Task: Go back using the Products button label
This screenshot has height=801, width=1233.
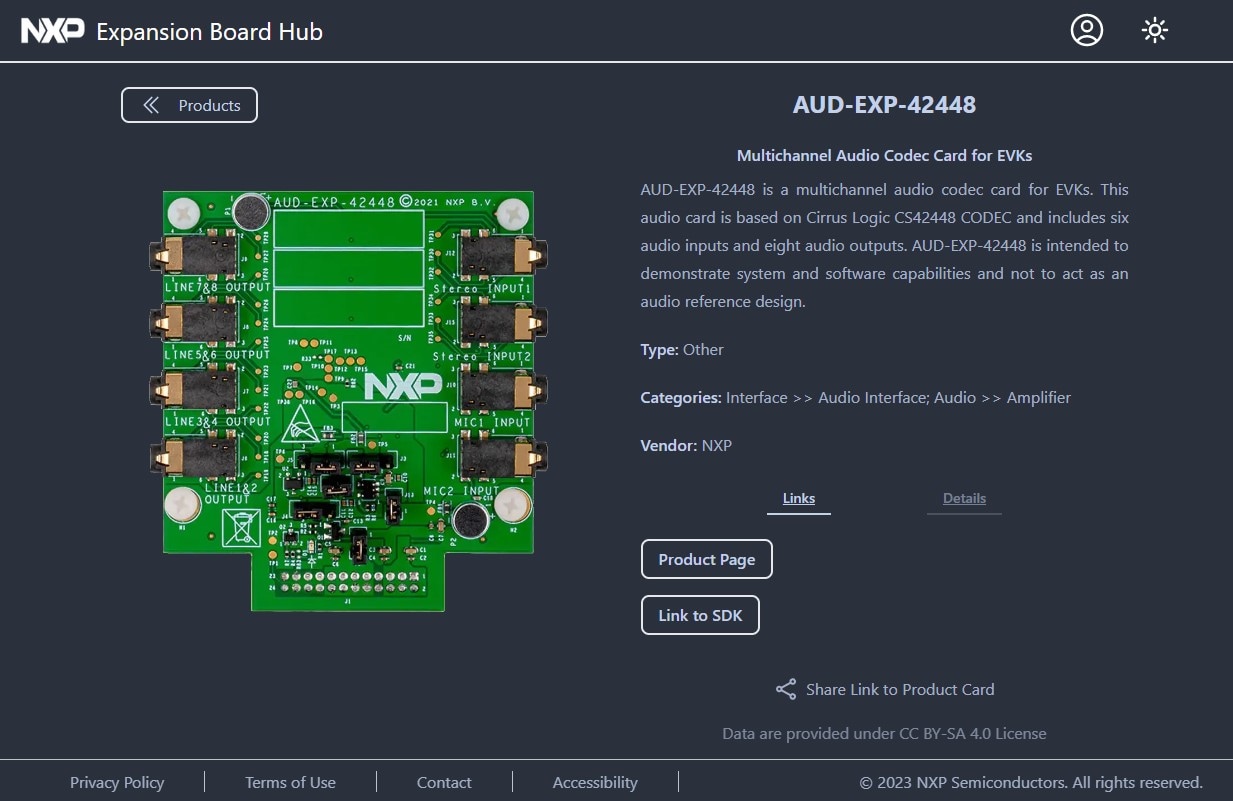Action: pyautogui.click(x=209, y=105)
